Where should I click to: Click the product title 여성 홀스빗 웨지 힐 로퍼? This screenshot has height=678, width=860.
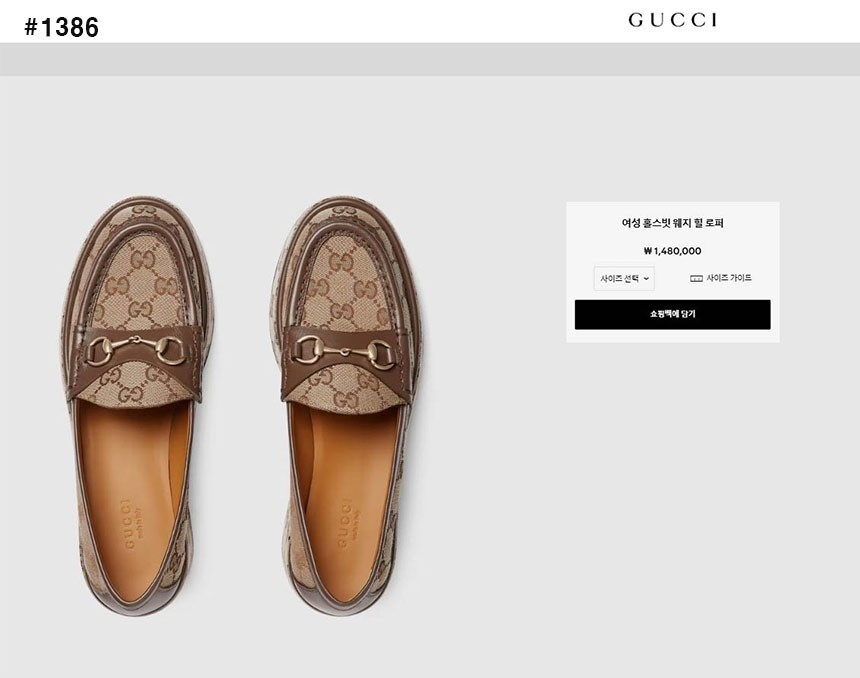(x=672, y=223)
